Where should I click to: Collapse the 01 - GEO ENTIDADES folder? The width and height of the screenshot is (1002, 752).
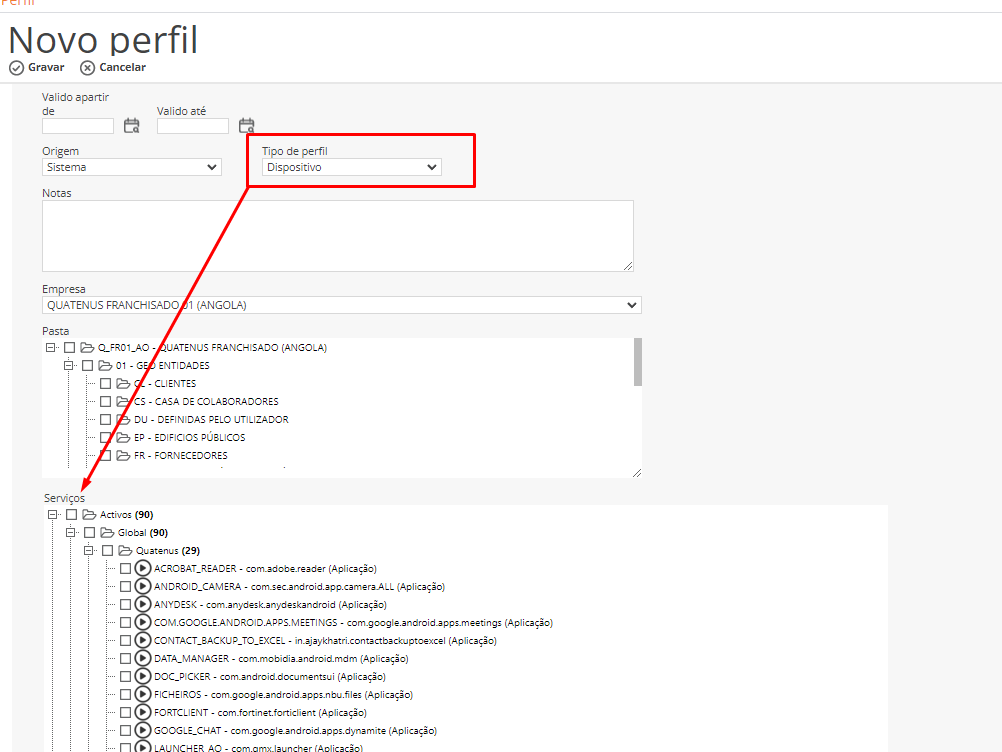coord(69,366)
